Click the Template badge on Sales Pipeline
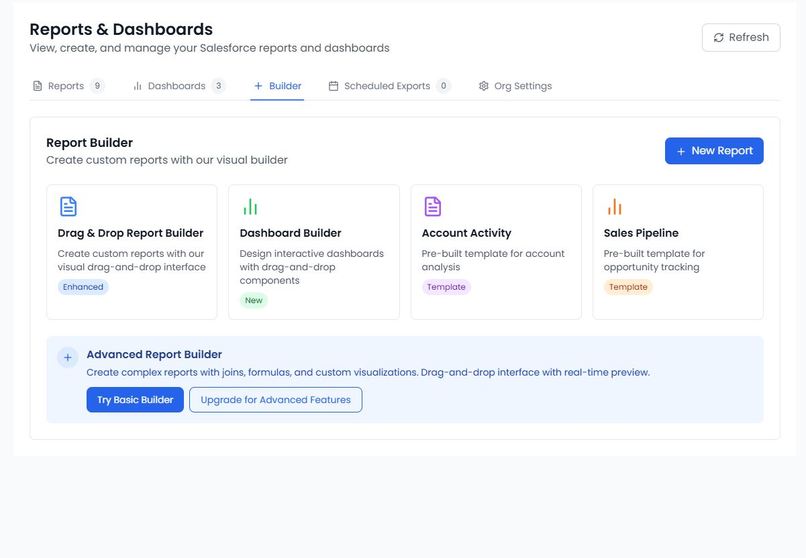 pyautogui.click(x=628, y=287)
